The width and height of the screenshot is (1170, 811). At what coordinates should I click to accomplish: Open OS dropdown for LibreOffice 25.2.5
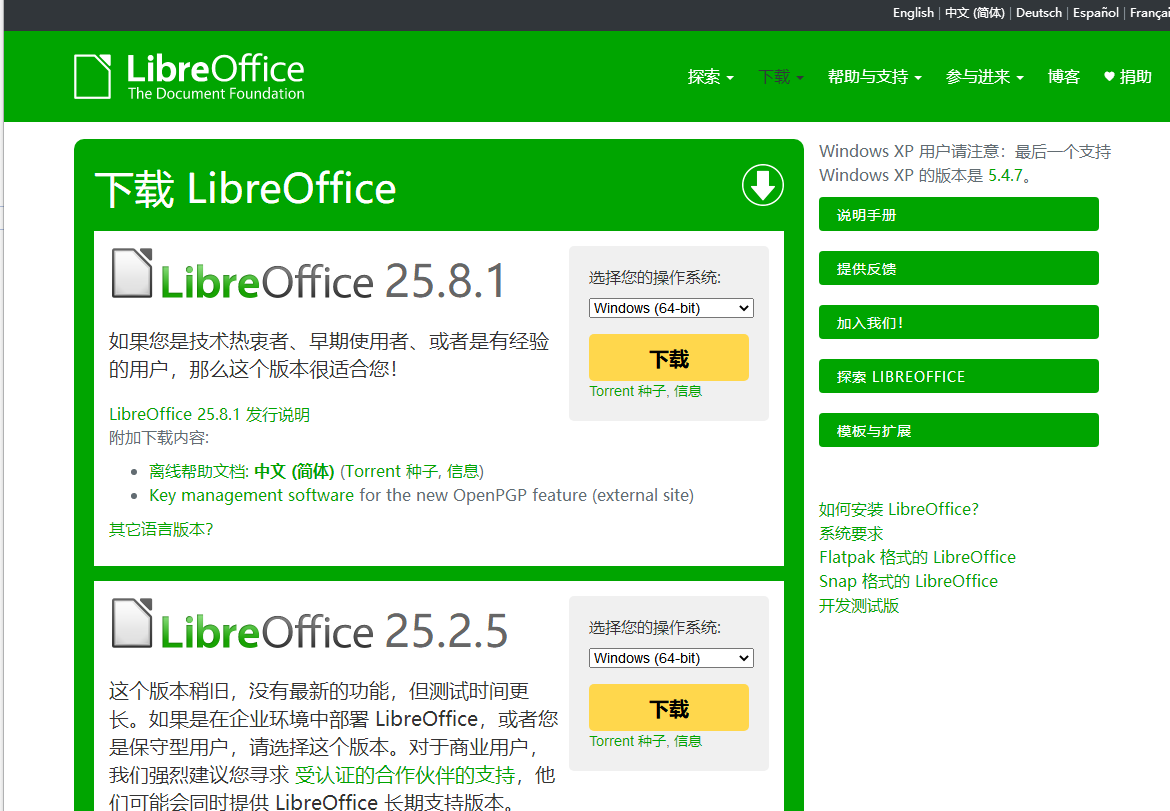click(x=671, y=658)
